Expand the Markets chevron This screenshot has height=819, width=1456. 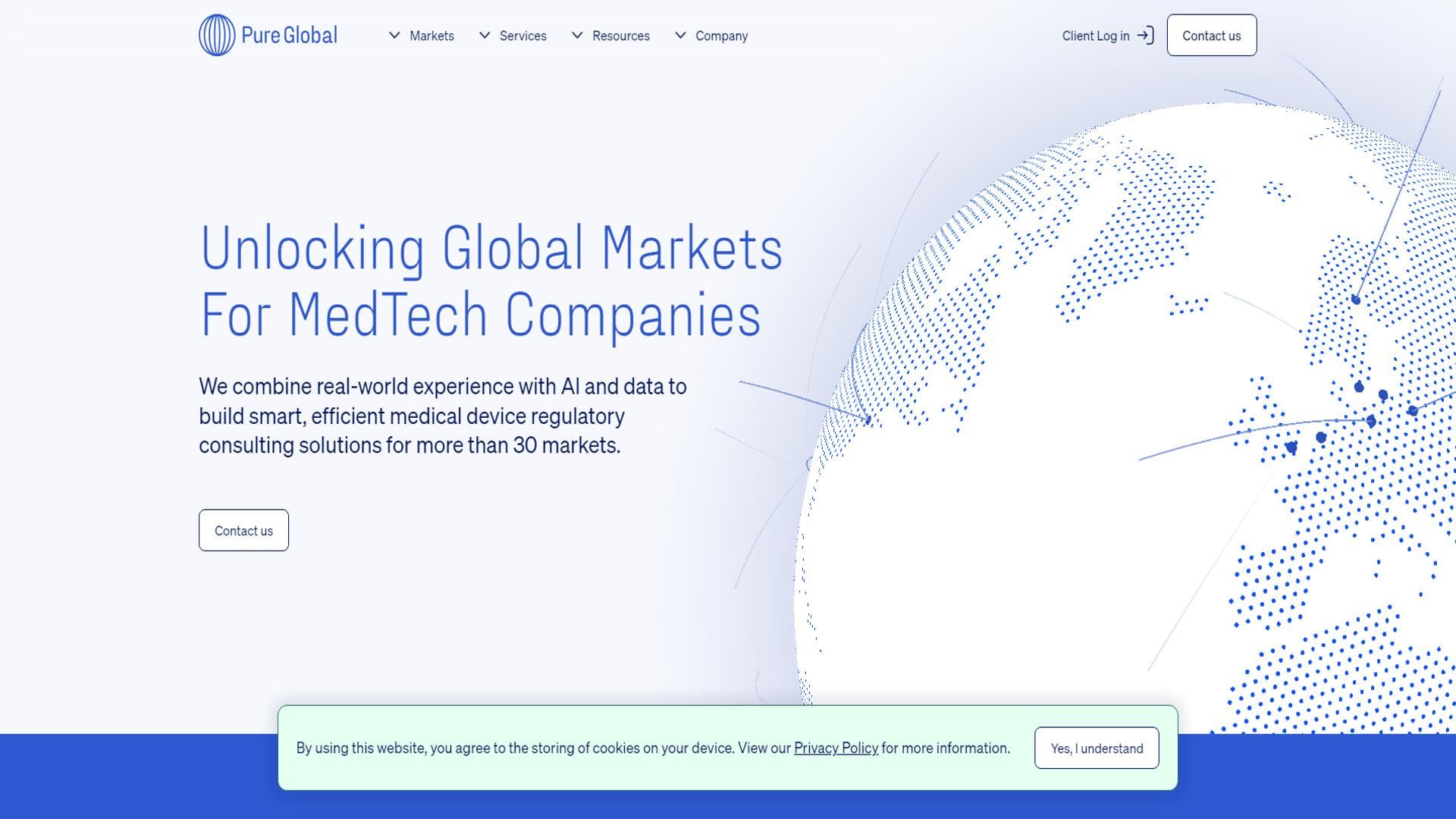[394, 35]
